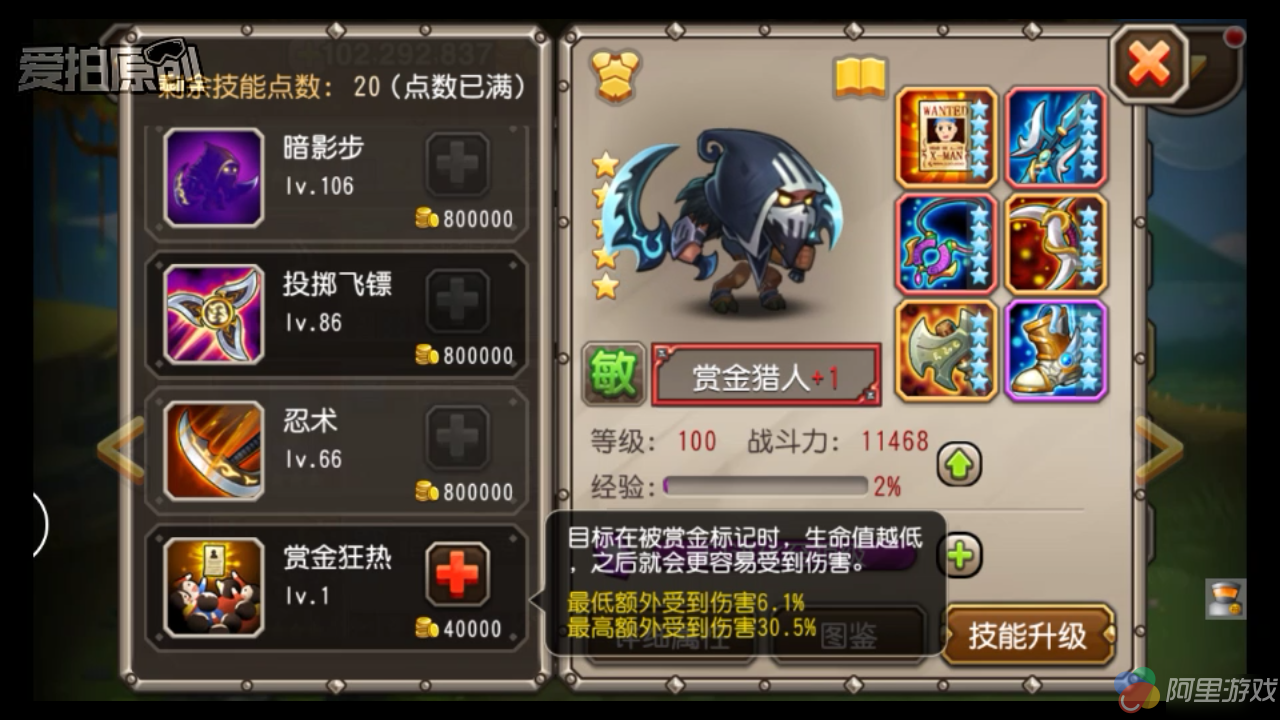Open the yellow book codex icon
The width and height of the screenshot is (1280, 720).
click(x=861, y=77)
